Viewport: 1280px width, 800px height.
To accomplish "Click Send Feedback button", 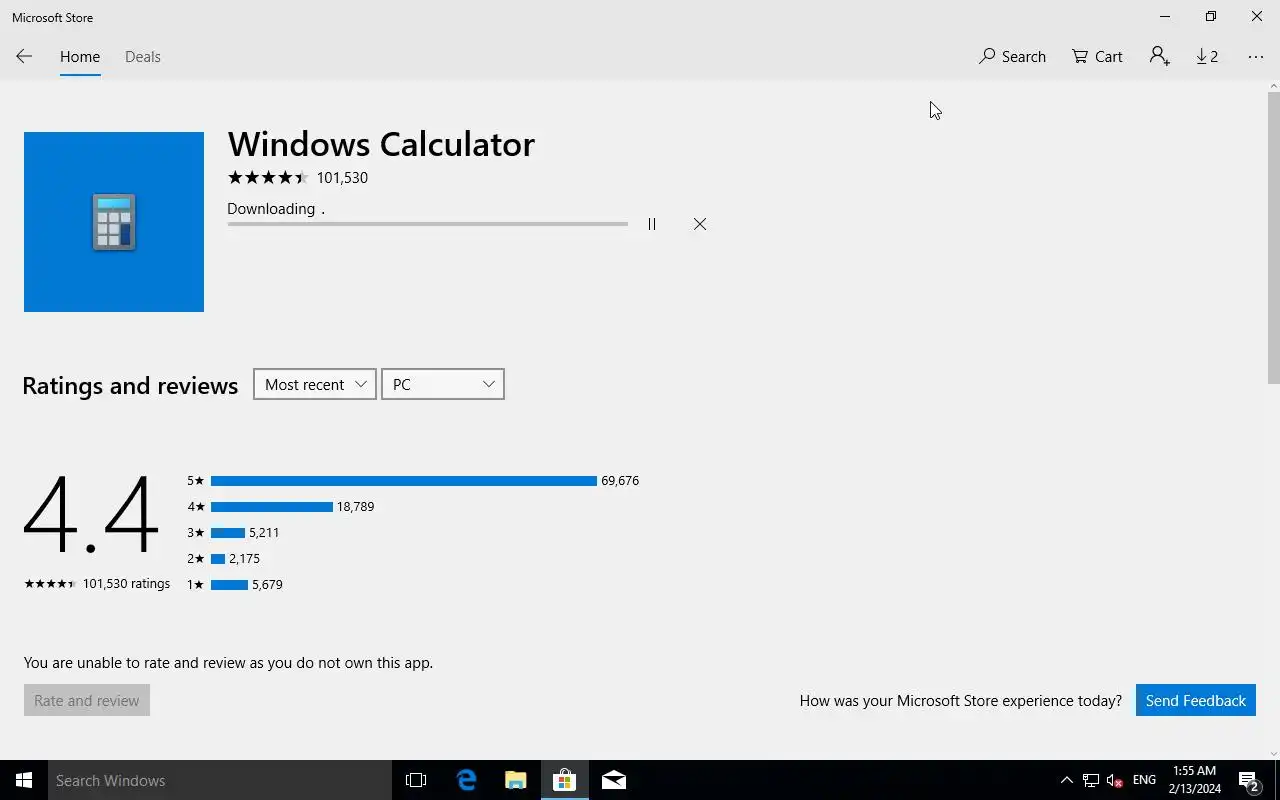I will pyautogui.click(x=1196, y=700).
